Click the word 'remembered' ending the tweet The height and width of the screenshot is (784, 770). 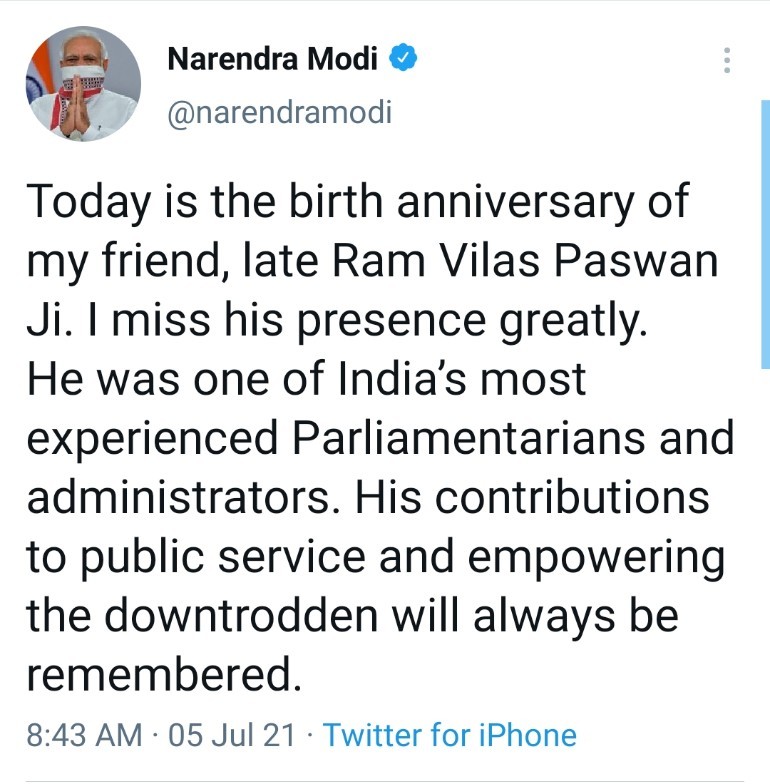158,675
